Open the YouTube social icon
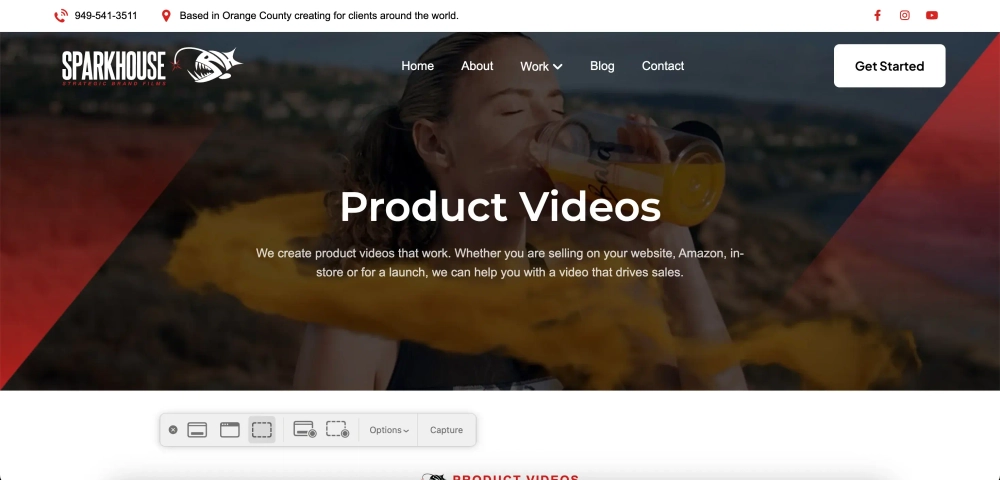1000x480 pixels. tap(932, 15)
